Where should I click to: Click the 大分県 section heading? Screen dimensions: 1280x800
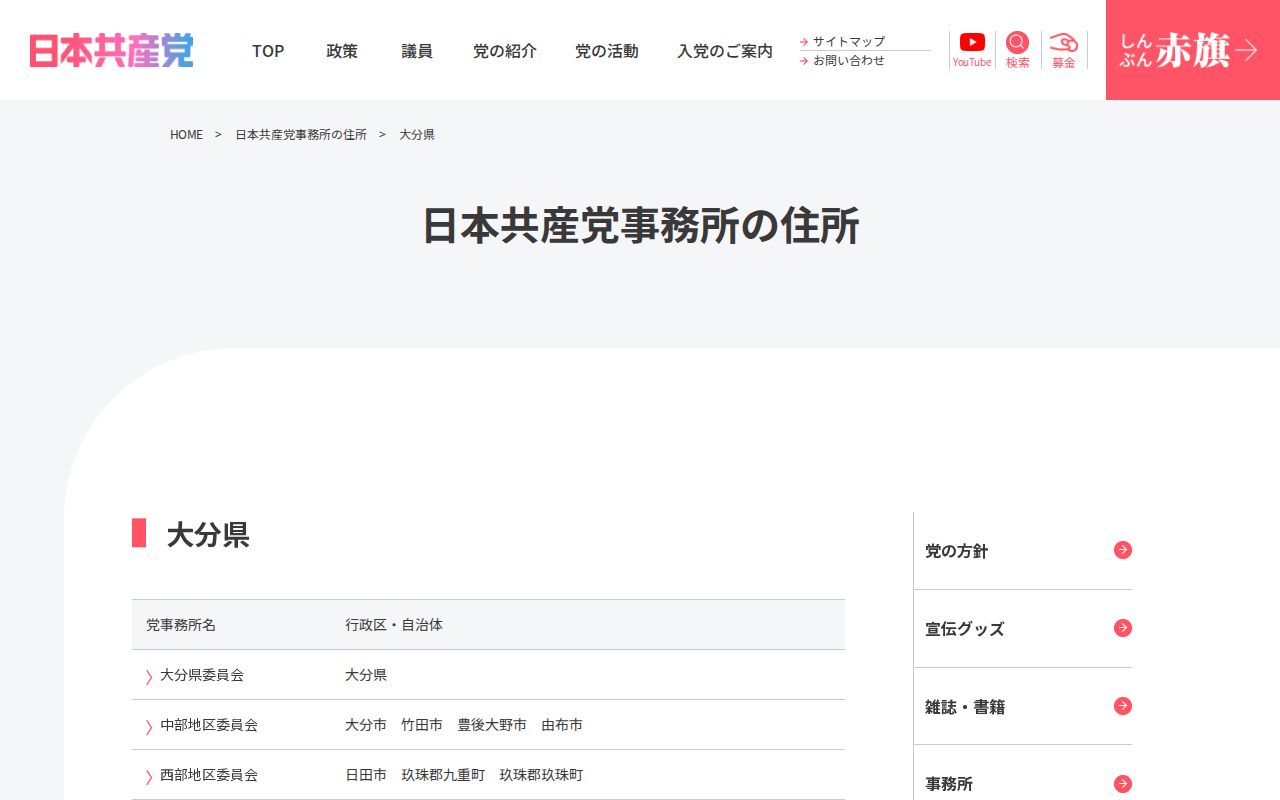(208, 534)
